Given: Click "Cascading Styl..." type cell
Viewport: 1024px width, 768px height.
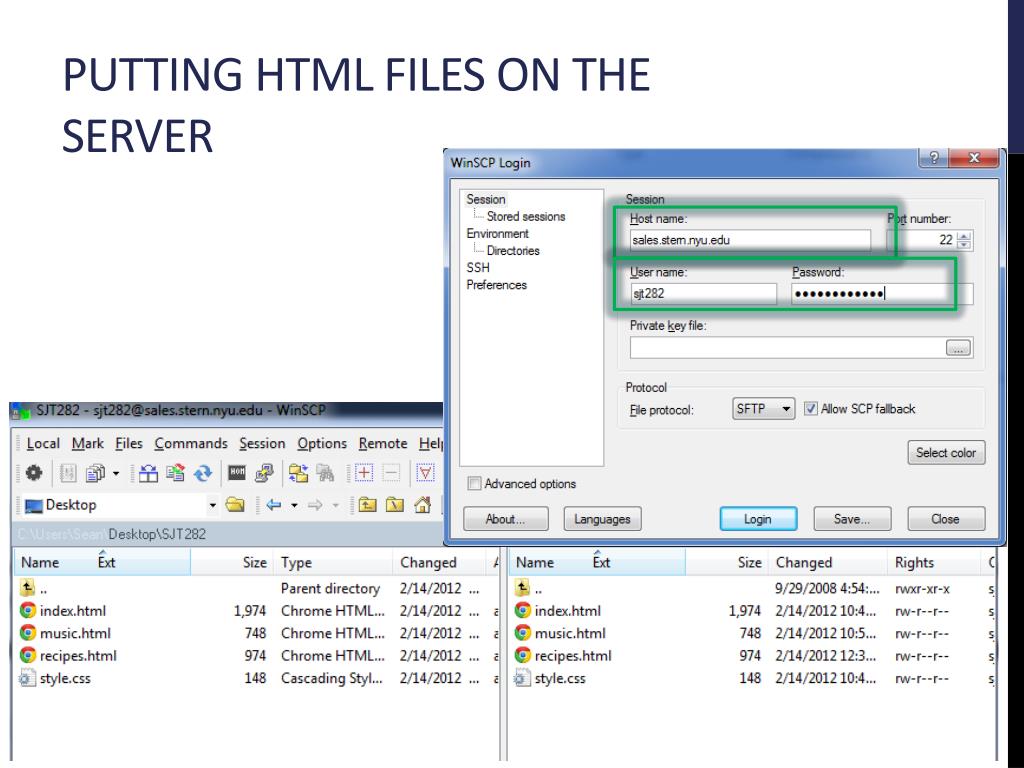Looking at the screenshot, I should click(332, 678).
